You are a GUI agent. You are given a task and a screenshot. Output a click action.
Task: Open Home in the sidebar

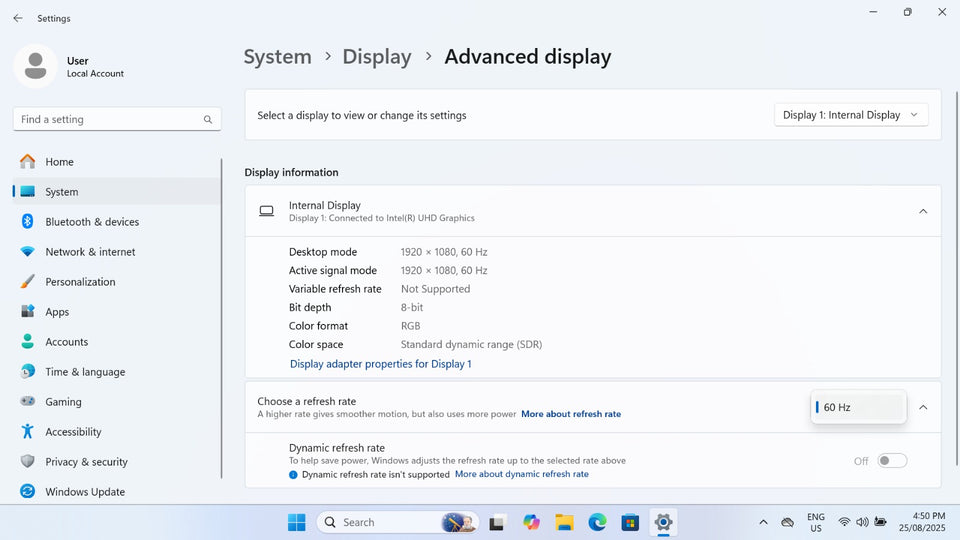coord(116,162)
